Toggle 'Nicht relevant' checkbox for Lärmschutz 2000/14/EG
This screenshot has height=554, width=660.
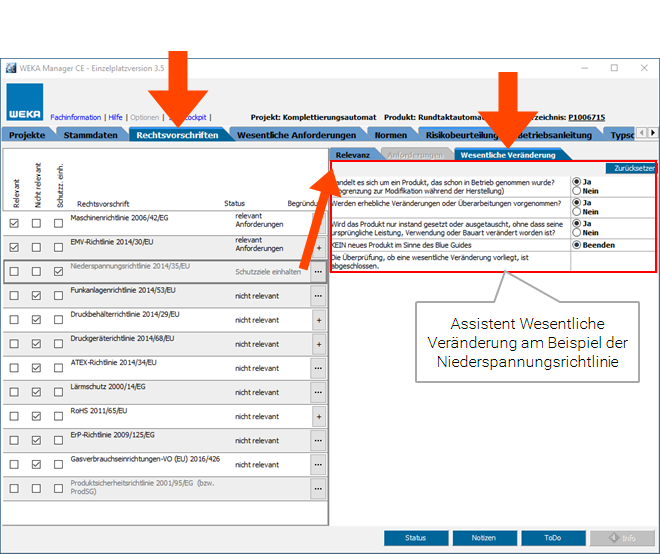(36, 392)
